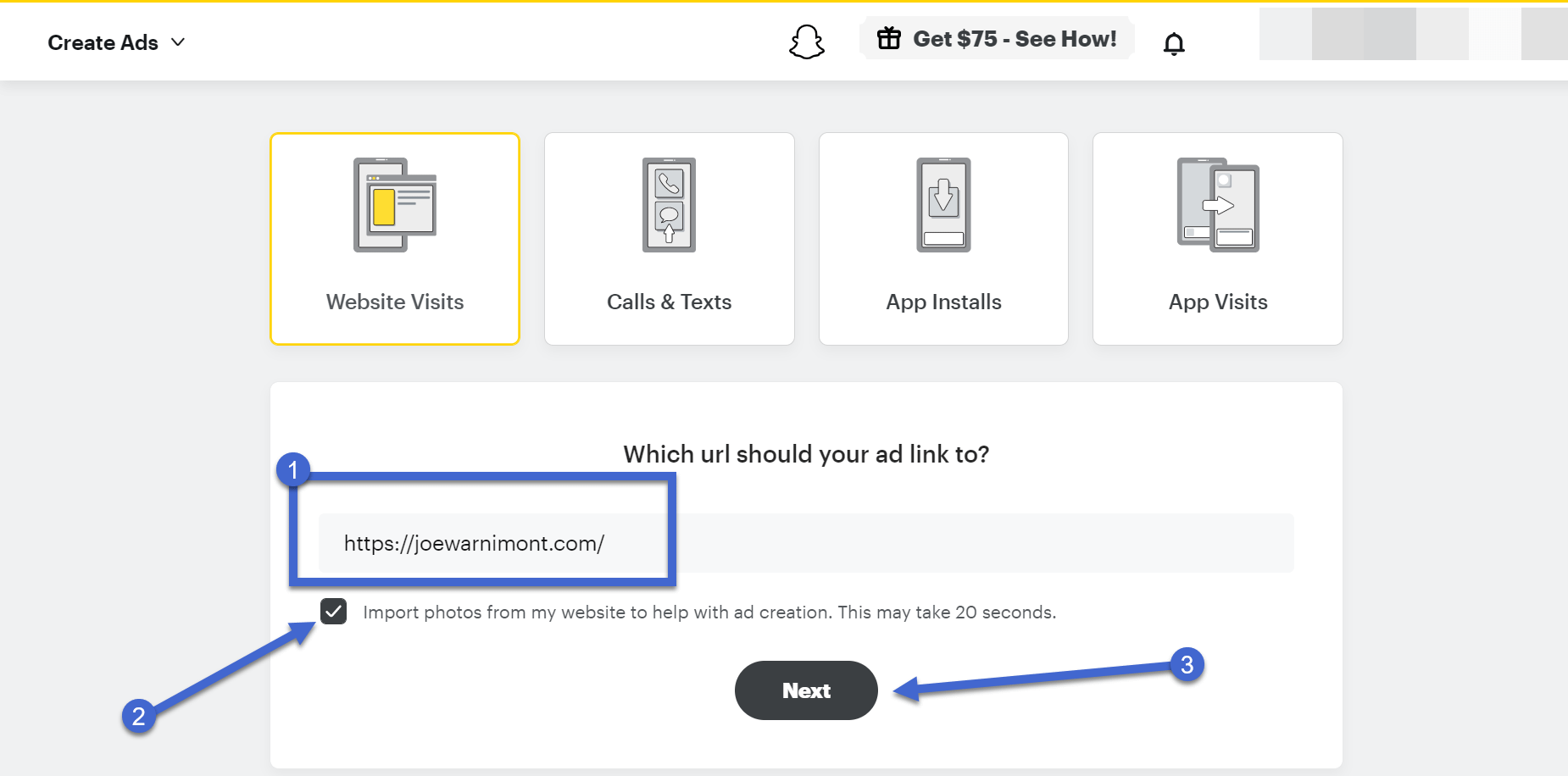
Task: Expand the Create Ads chevron arrow
Action: [178, 42]
